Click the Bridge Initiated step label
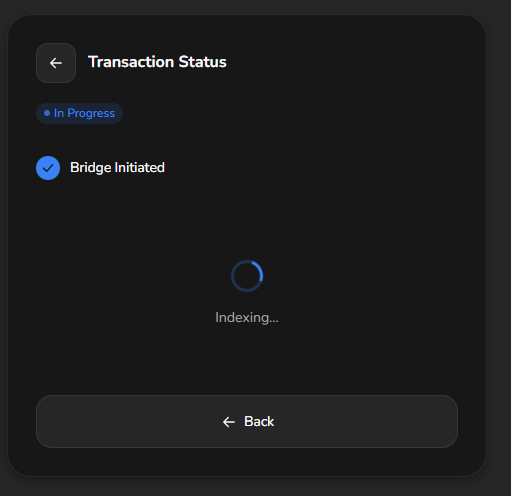The height and width of the screenshot is (496, 511). coord(117,168)
